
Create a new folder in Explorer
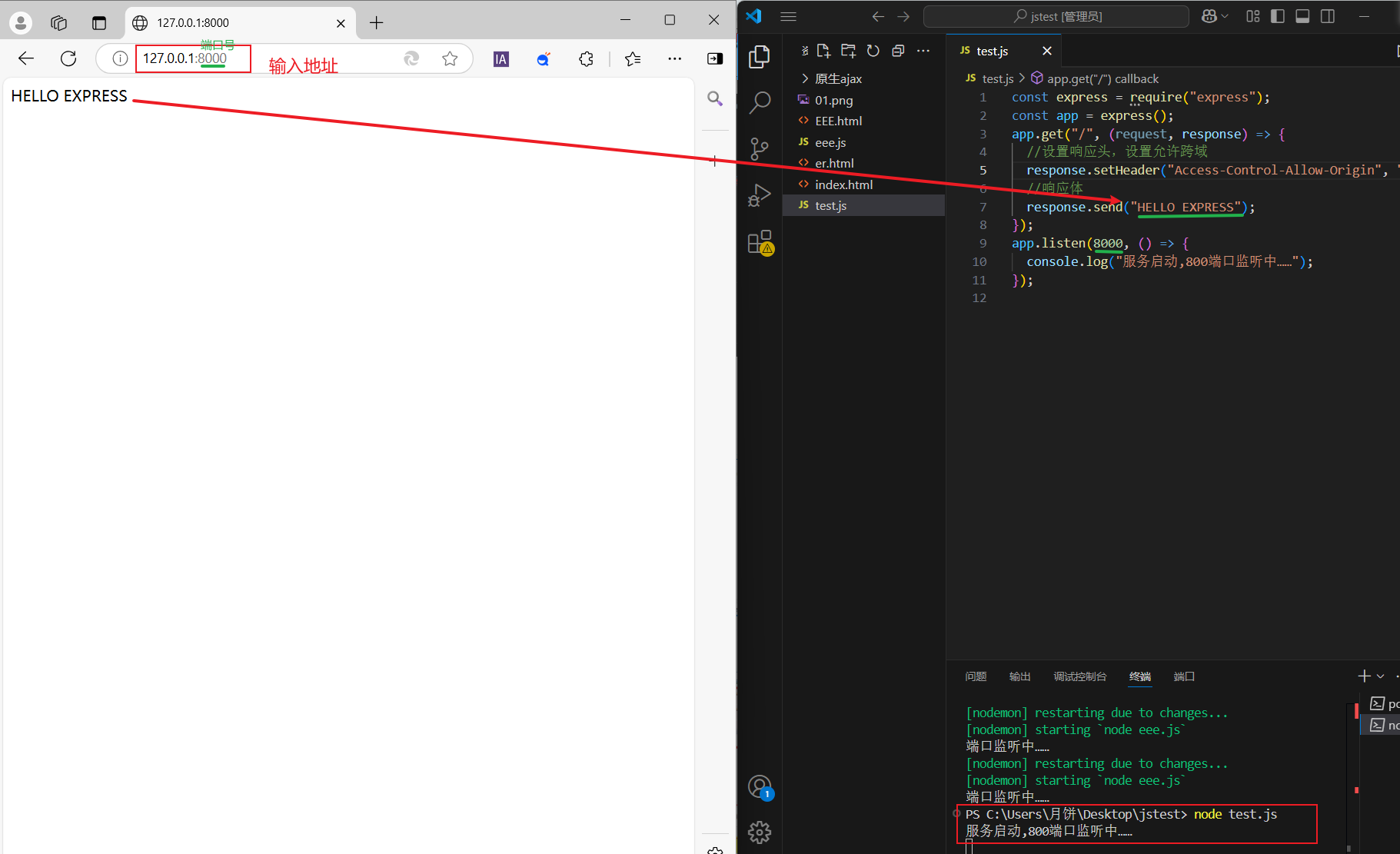(848, 51)
